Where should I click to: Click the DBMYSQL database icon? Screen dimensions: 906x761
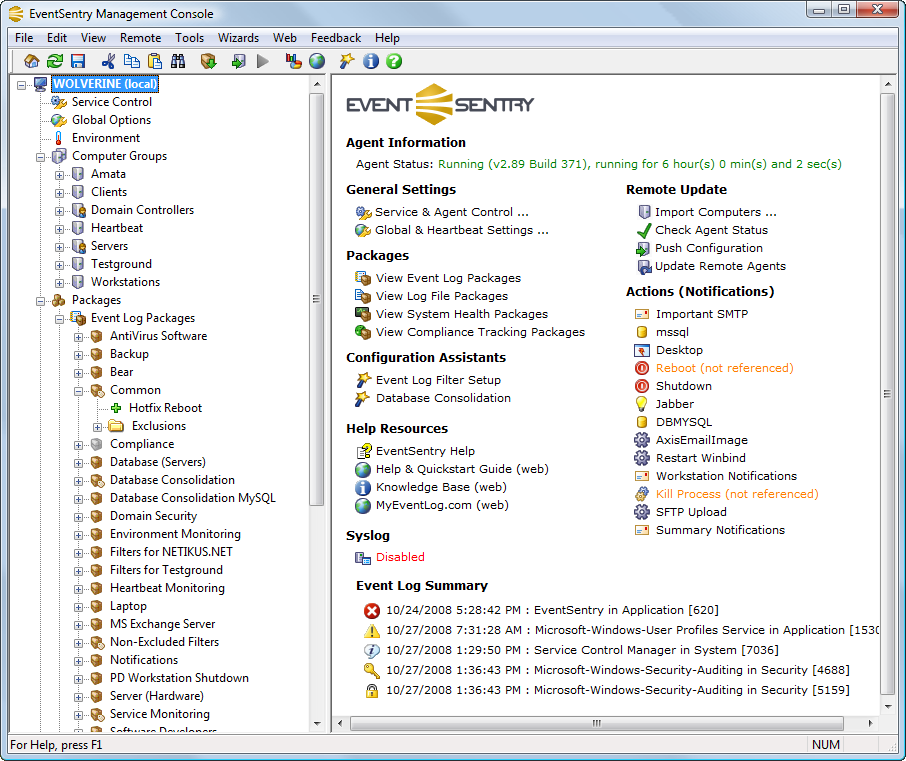641,422
